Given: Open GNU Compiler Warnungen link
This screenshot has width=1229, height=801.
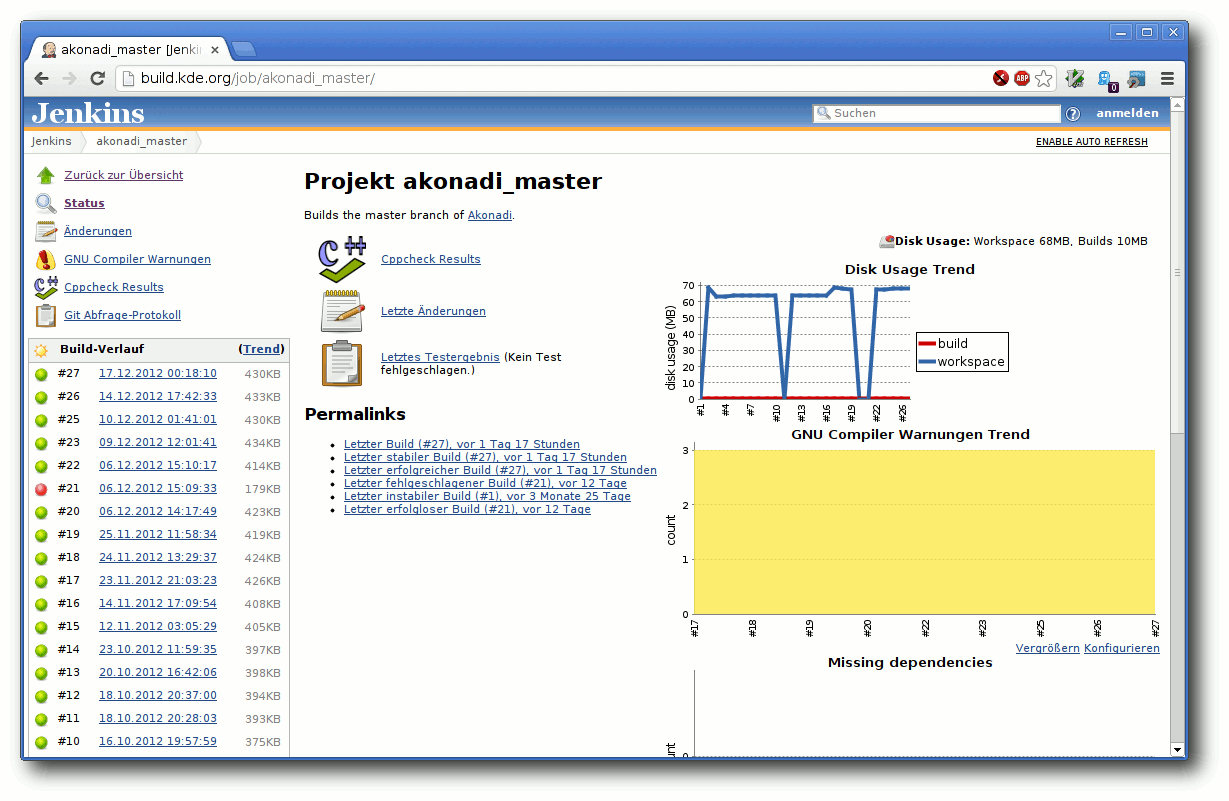Looking at the screenshot, I should [137, 259].
